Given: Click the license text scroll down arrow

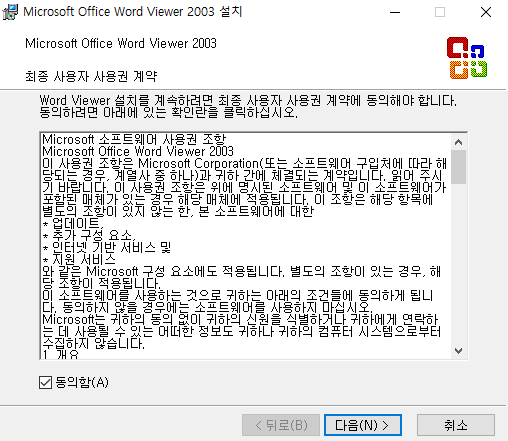Looking at the screenshot, I should [x=458, y=351].
